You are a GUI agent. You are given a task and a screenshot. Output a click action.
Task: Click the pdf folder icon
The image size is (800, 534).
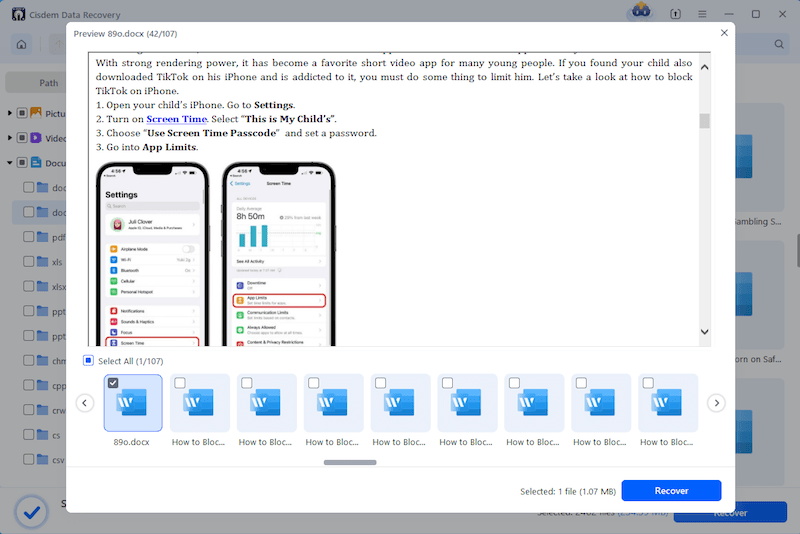(43, 237)
